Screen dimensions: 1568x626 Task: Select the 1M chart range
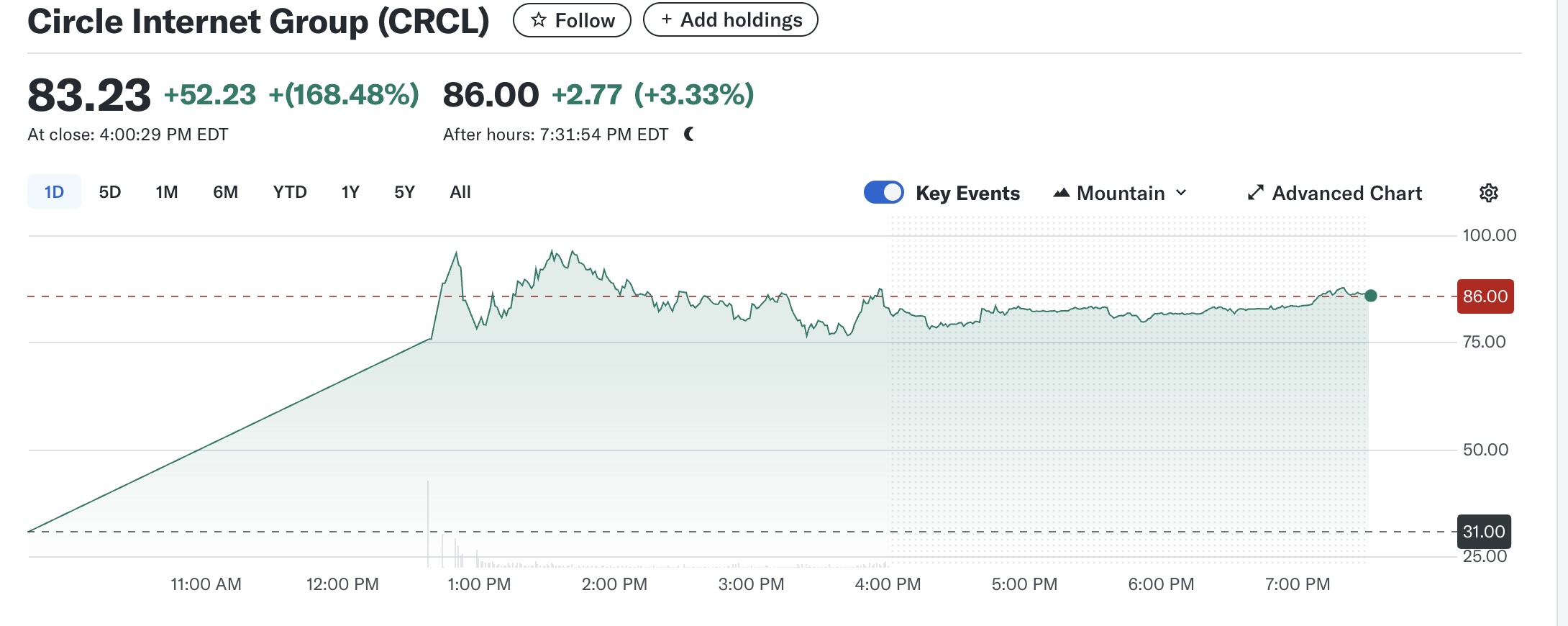tap(166, 192)
